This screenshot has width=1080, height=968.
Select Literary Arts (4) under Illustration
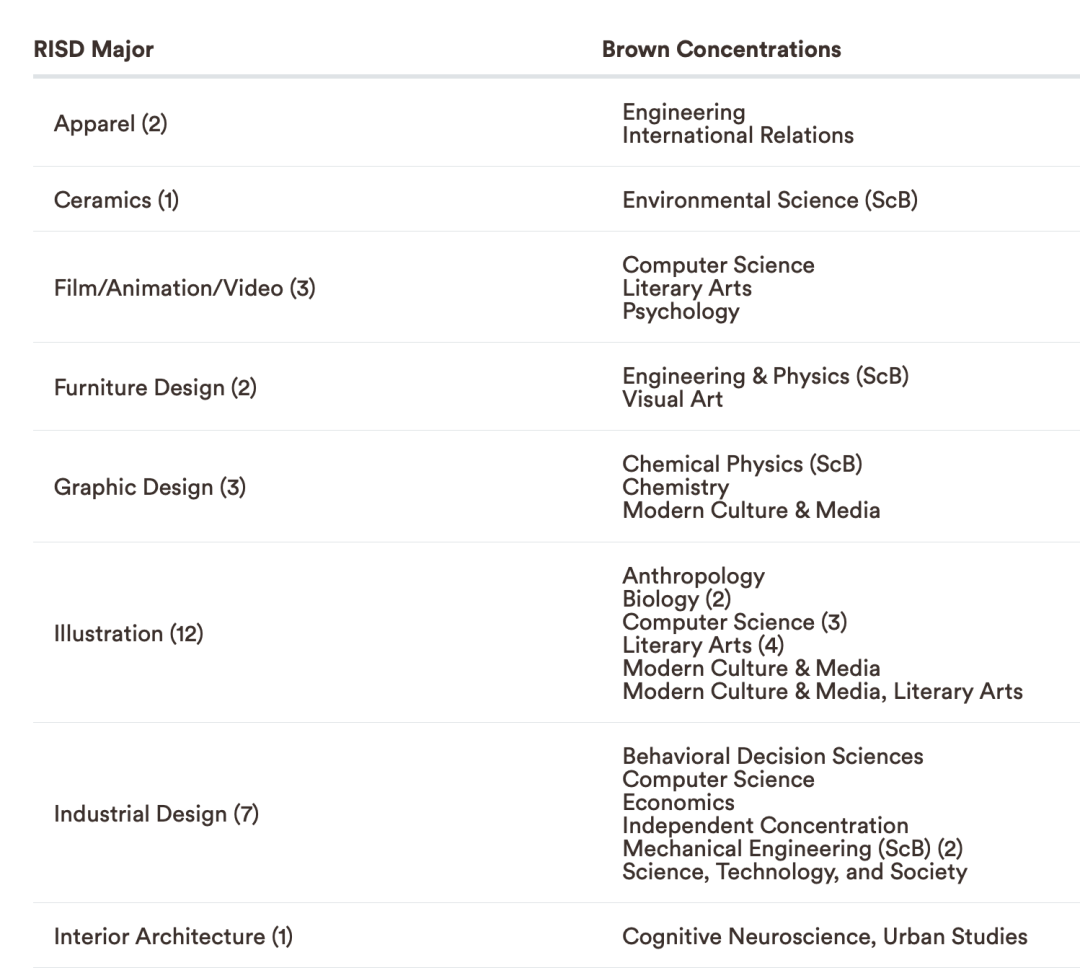pos(703,646)
